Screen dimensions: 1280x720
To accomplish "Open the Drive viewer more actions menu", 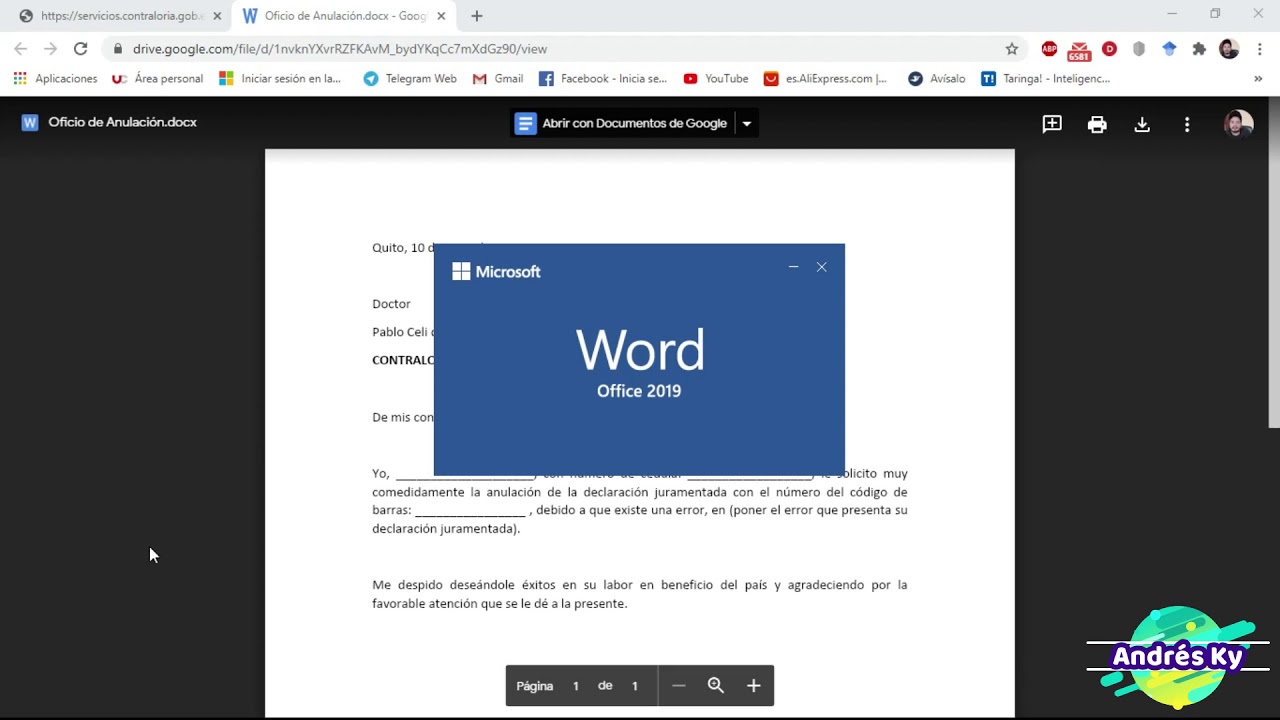I will click(x=1187, y=124).
